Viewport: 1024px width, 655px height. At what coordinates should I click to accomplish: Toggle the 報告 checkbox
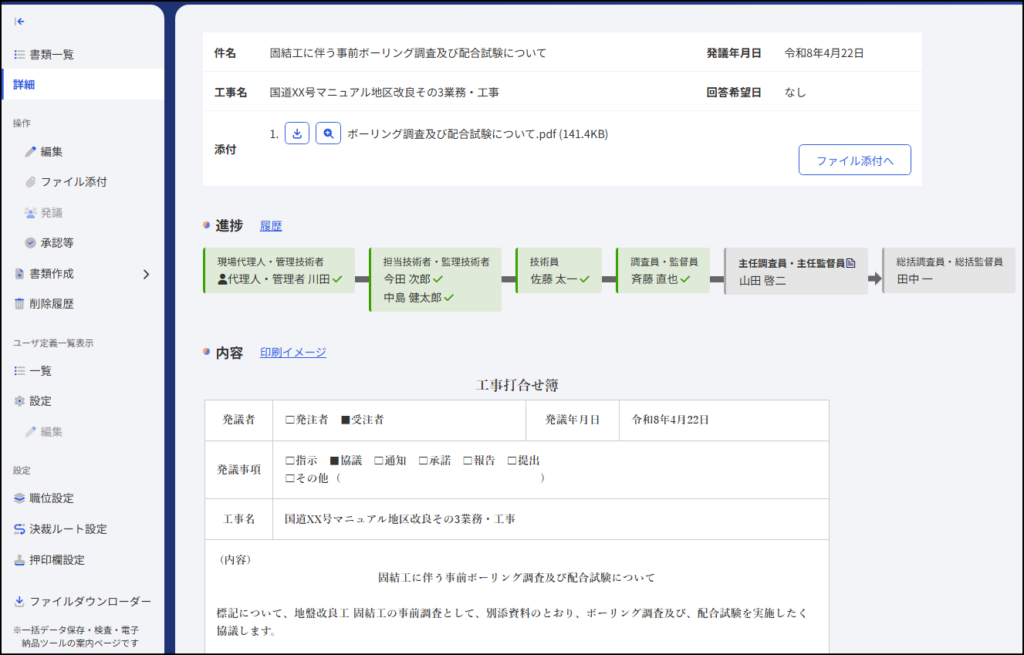coord(468,461)
